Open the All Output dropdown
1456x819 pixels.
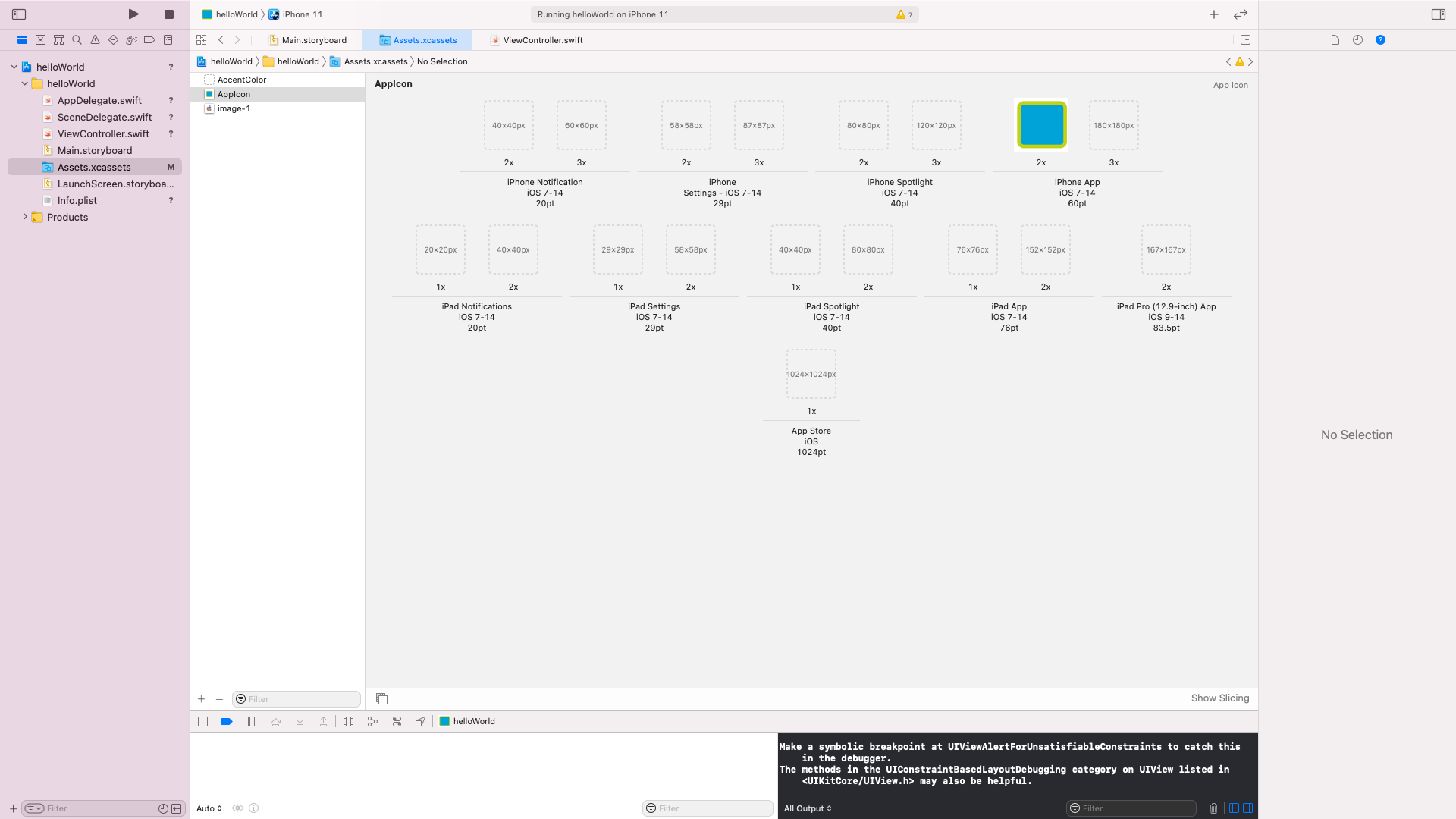point(808,808)
